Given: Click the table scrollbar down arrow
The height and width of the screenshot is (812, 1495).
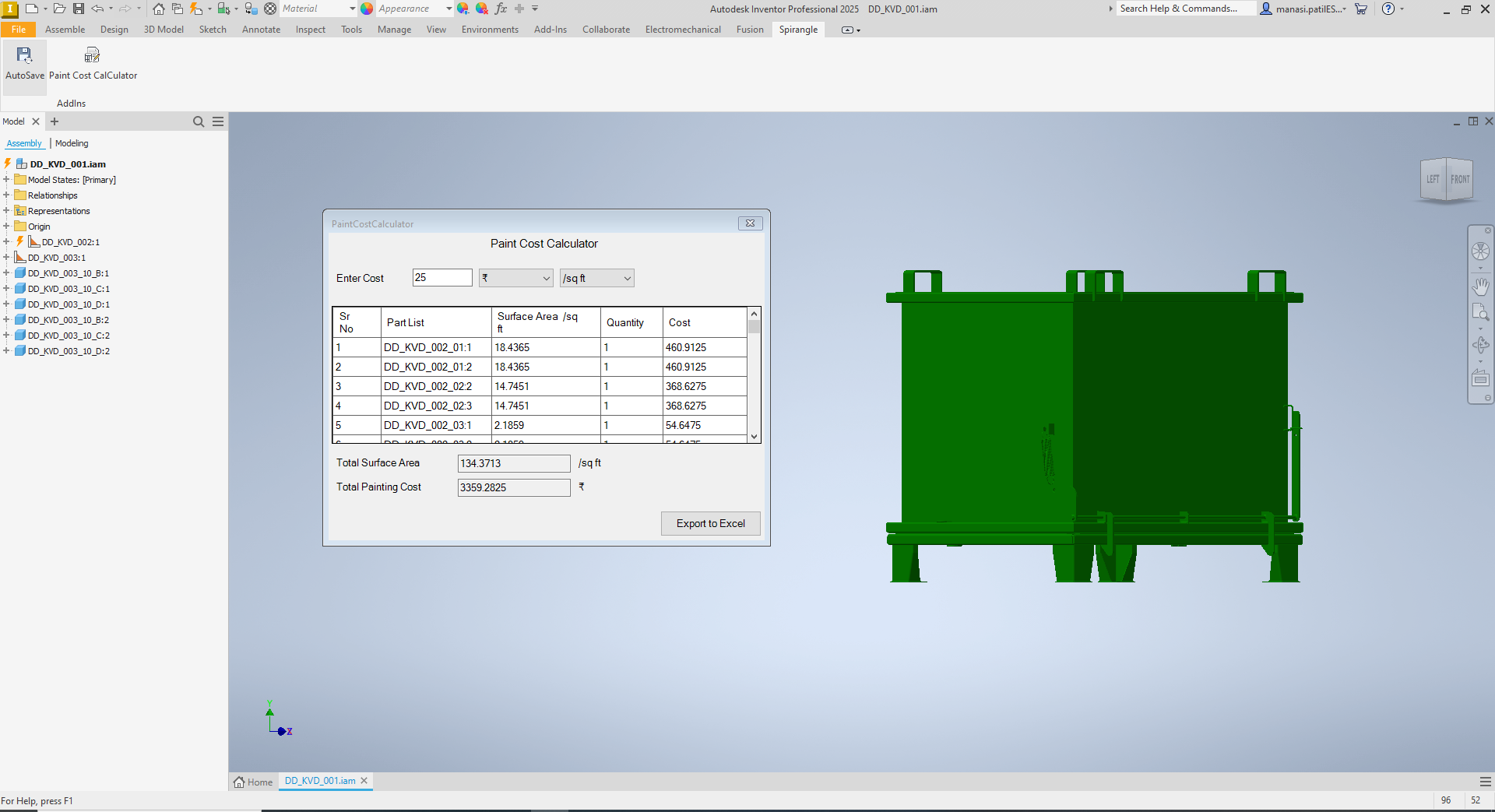Looking at the screenshot, I should coord(754,437).
